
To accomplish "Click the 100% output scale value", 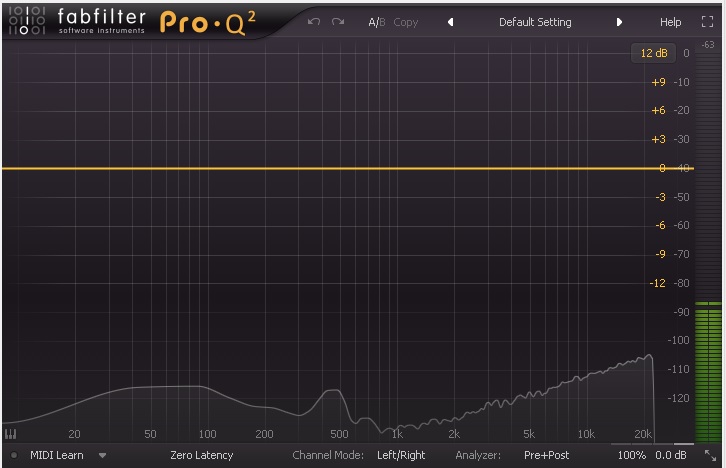I will [x=632, y=455].
